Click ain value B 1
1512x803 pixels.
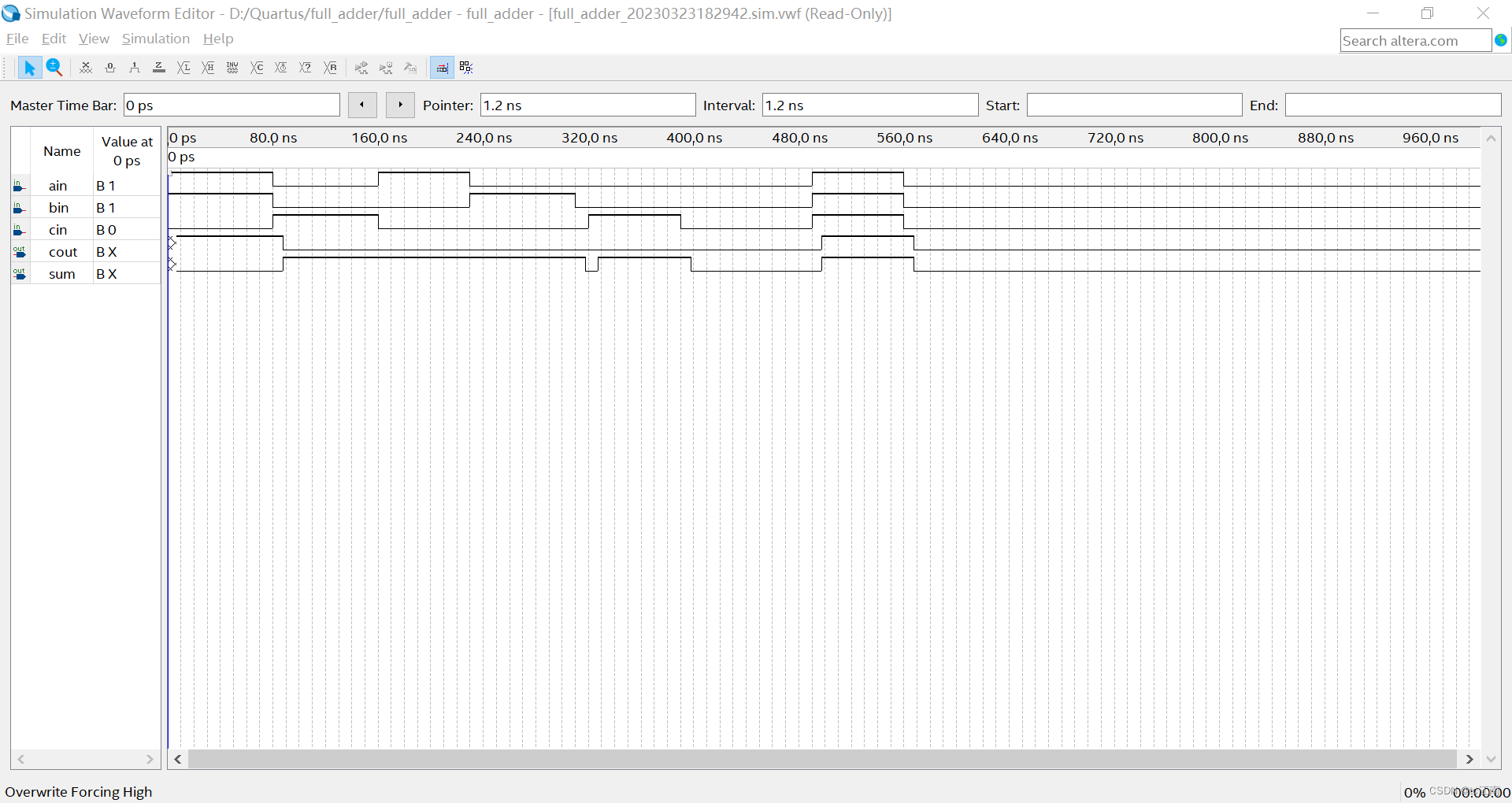(x=106, y=186)
